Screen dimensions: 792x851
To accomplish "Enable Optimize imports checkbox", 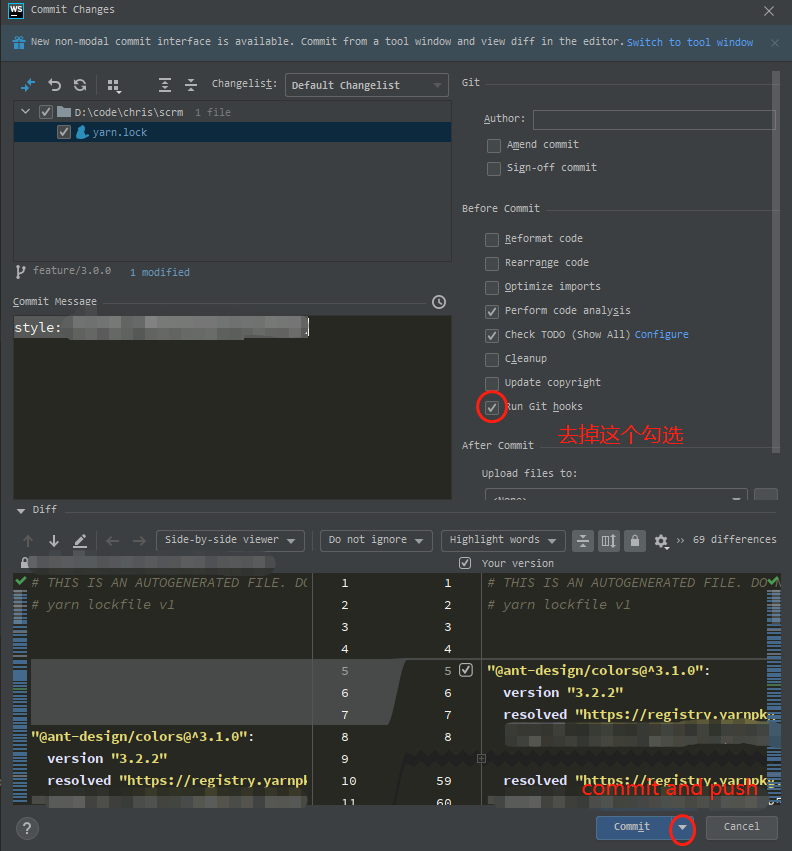I will pyautogui.click(x=491, y=288).
